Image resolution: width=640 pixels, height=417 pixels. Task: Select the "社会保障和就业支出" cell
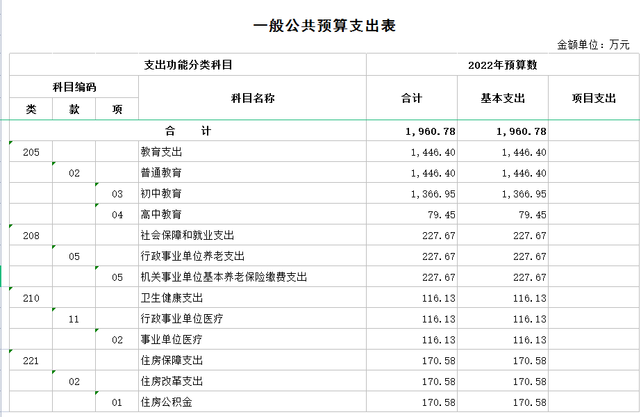coord(187,235)
